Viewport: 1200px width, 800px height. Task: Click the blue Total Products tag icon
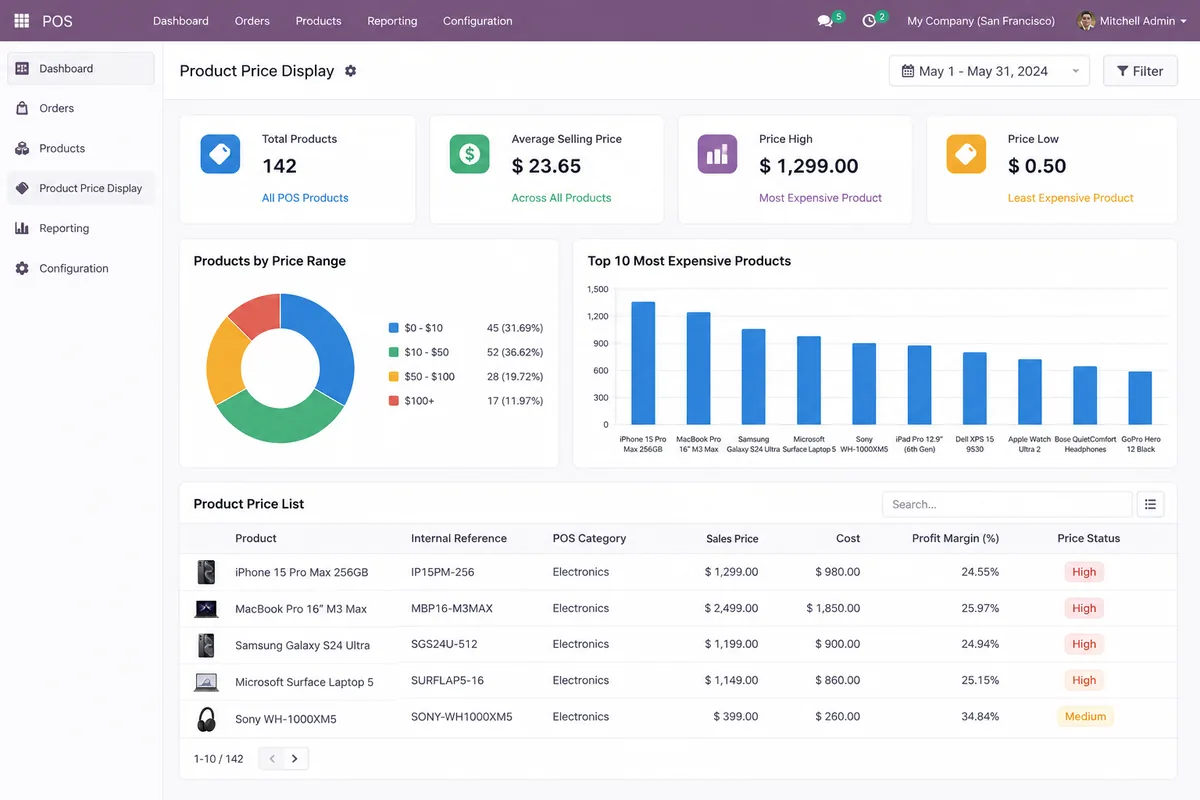[x=220, y=154]
